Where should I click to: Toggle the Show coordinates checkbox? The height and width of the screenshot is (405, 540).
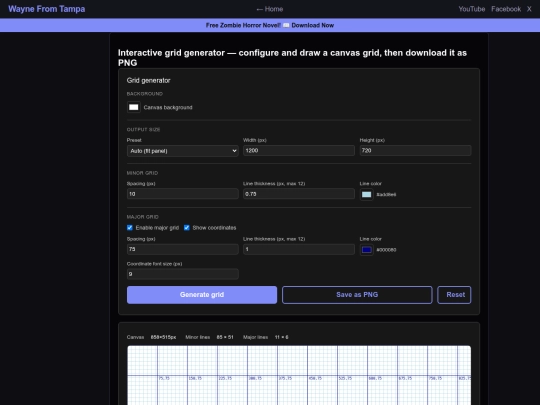[187, 228]
